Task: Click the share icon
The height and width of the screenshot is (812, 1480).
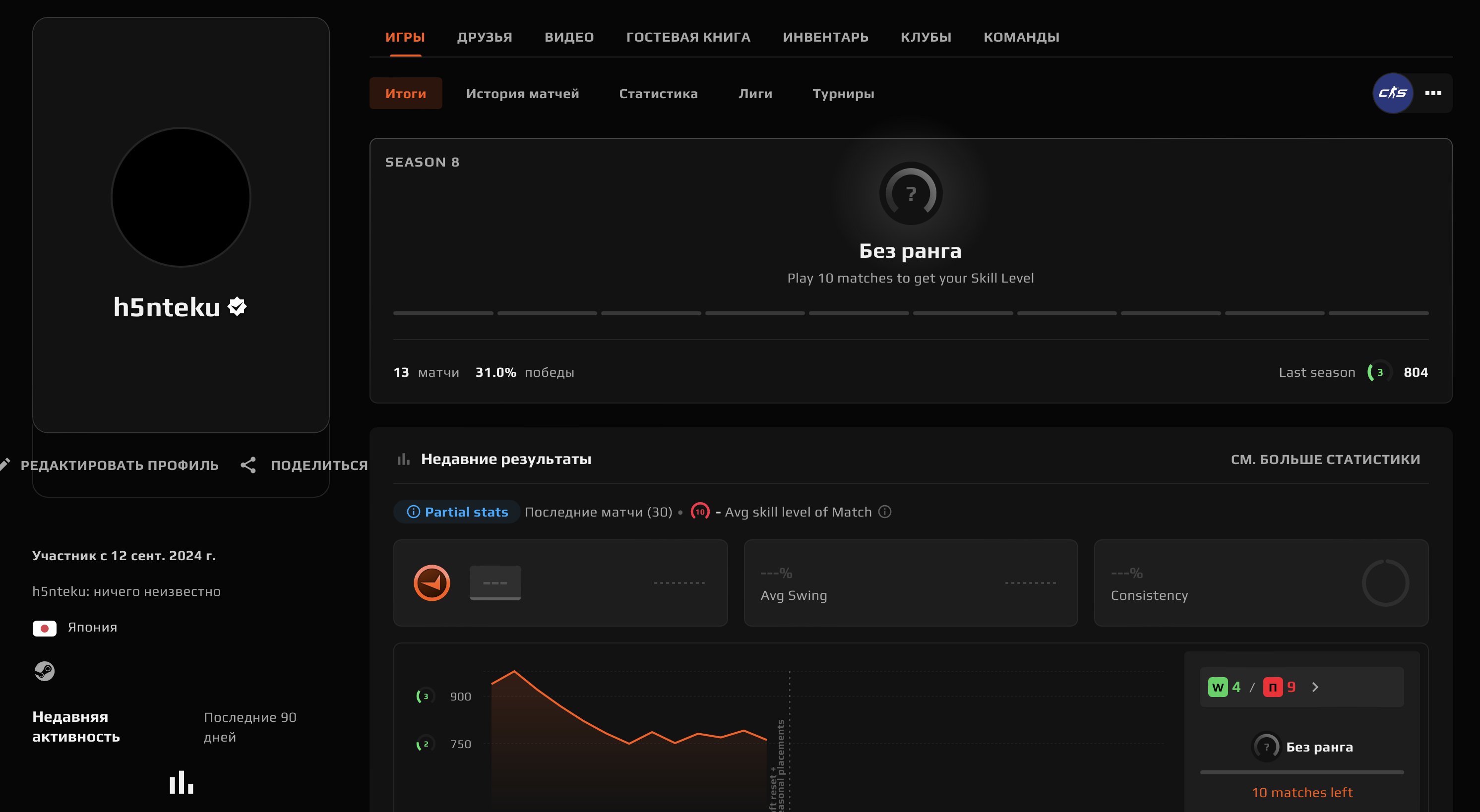Action: tap(247, 465)
